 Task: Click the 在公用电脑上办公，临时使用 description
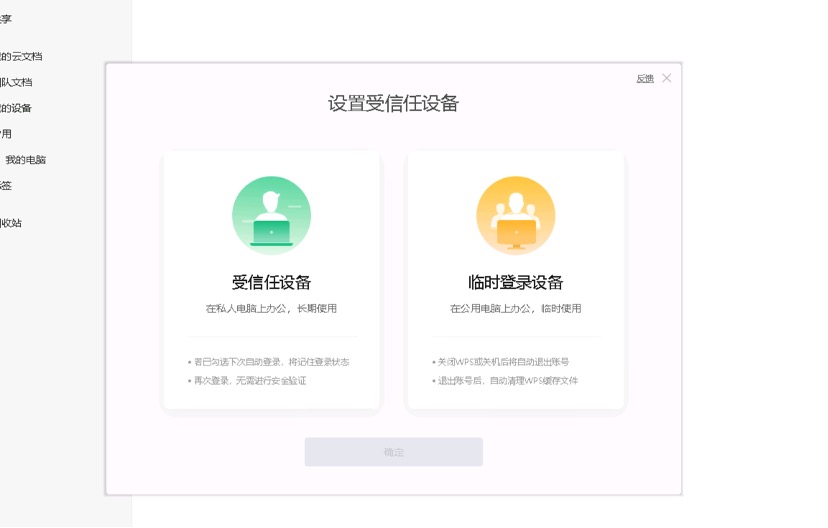tap(515, 309)
